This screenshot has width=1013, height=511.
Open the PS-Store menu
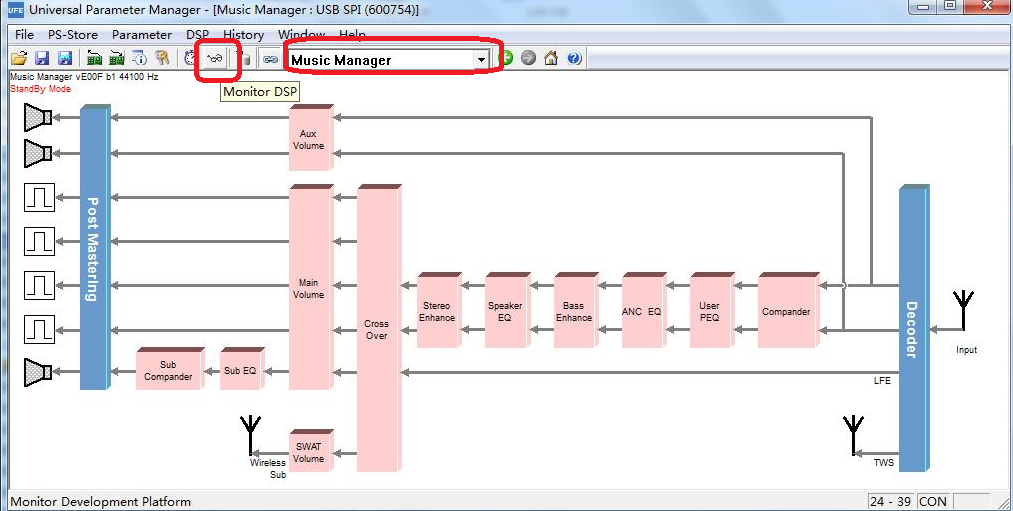coord(73,34)
